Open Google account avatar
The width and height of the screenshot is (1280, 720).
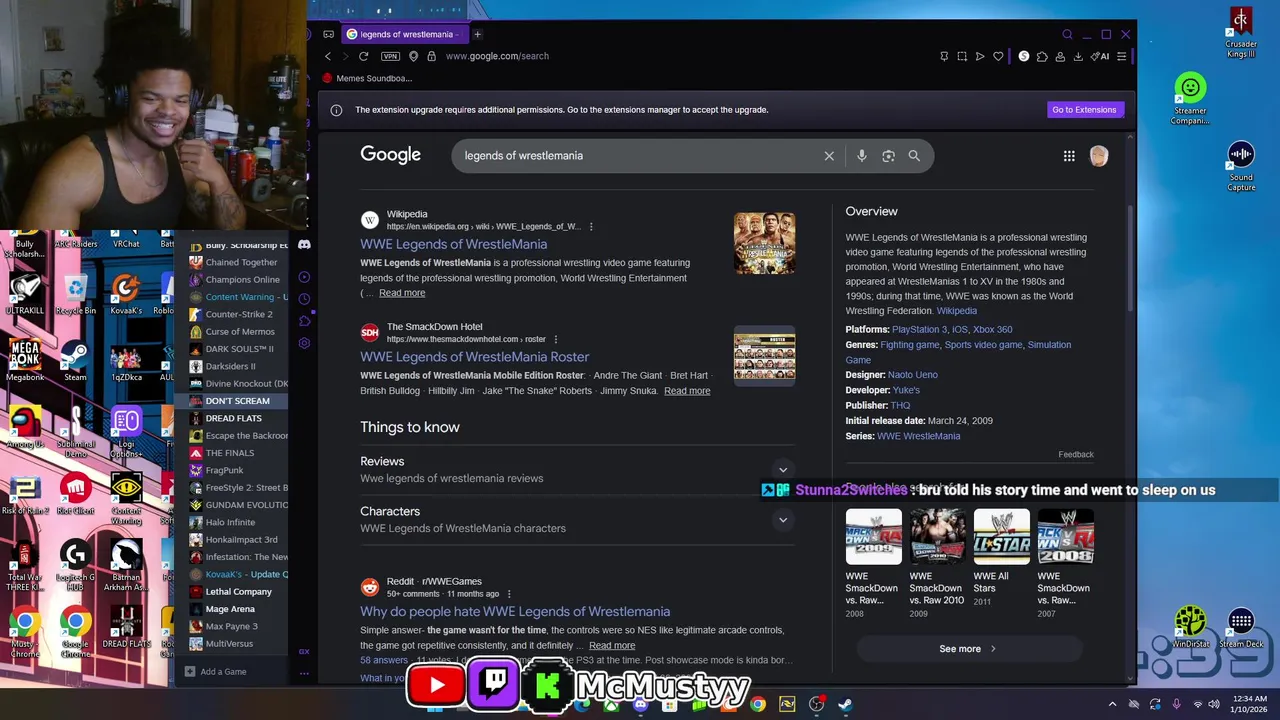tap(1099, 156)
